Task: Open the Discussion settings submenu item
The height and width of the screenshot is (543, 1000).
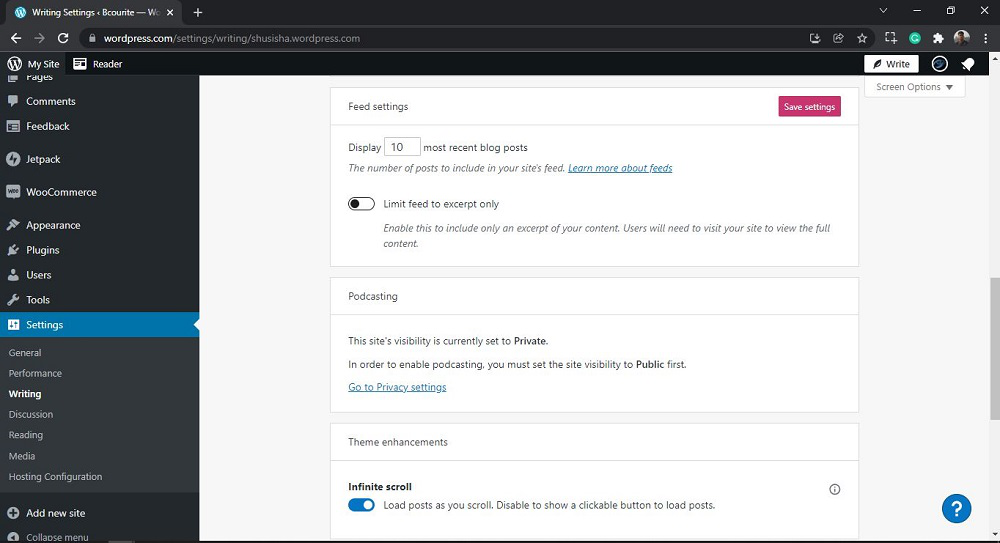Action: pos(31,414)
